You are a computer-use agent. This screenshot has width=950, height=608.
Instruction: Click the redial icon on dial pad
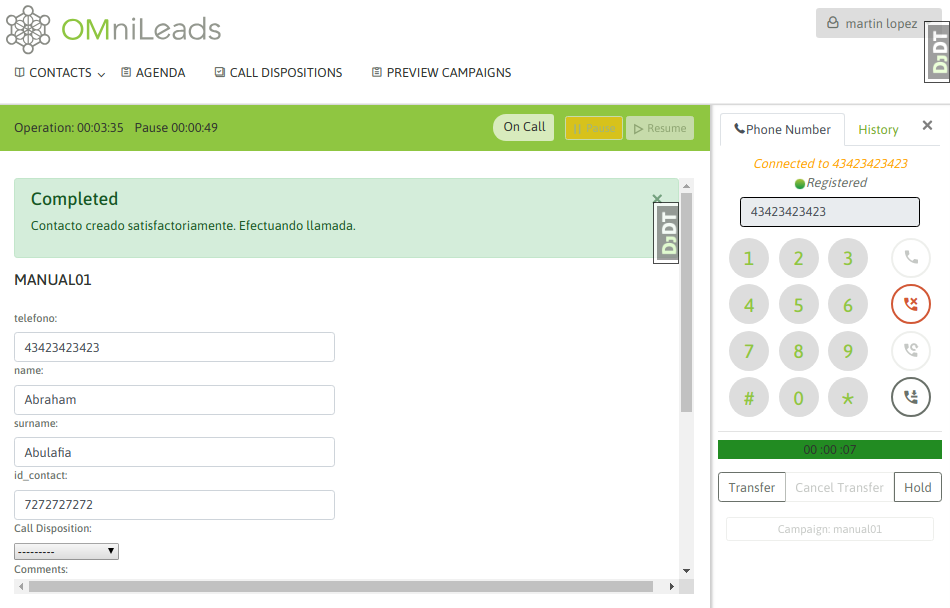click(x=910, y=351)
